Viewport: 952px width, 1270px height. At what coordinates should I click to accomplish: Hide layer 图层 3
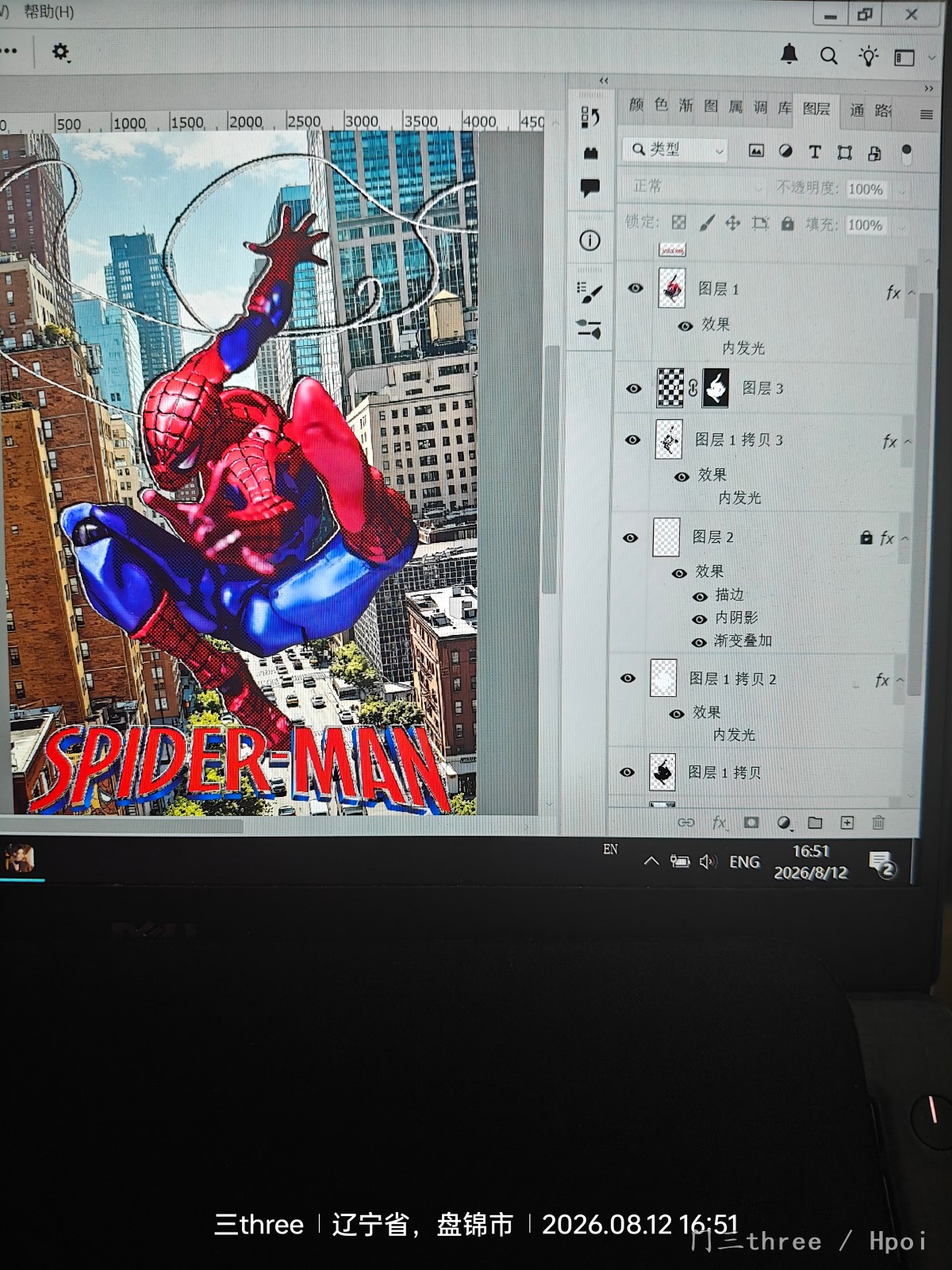click(x=634, y=388)
